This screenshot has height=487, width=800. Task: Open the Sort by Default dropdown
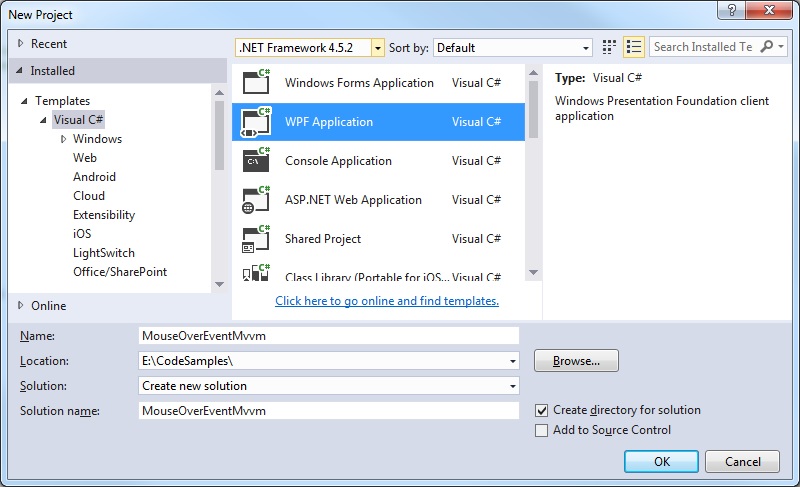click(x=586, y=48)
